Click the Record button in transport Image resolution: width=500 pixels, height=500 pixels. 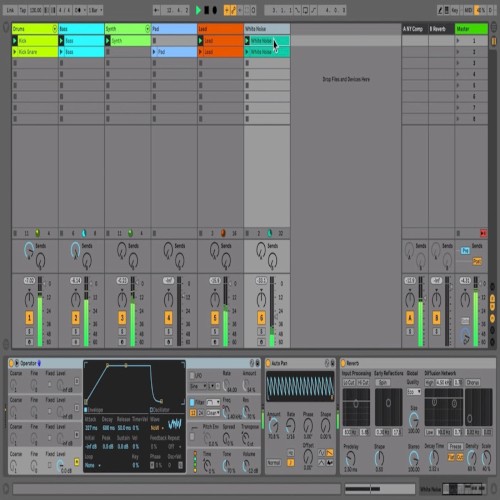coord(215,10)
